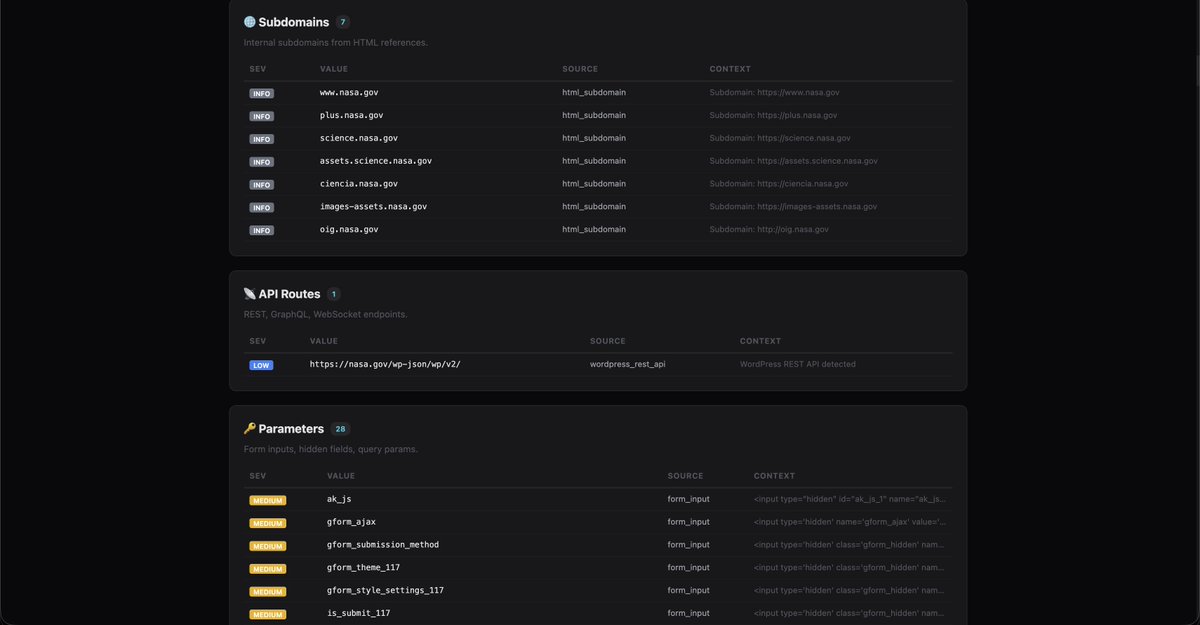
Task: Click context text https://assets.science.nasa.gov
Action: 817,161
